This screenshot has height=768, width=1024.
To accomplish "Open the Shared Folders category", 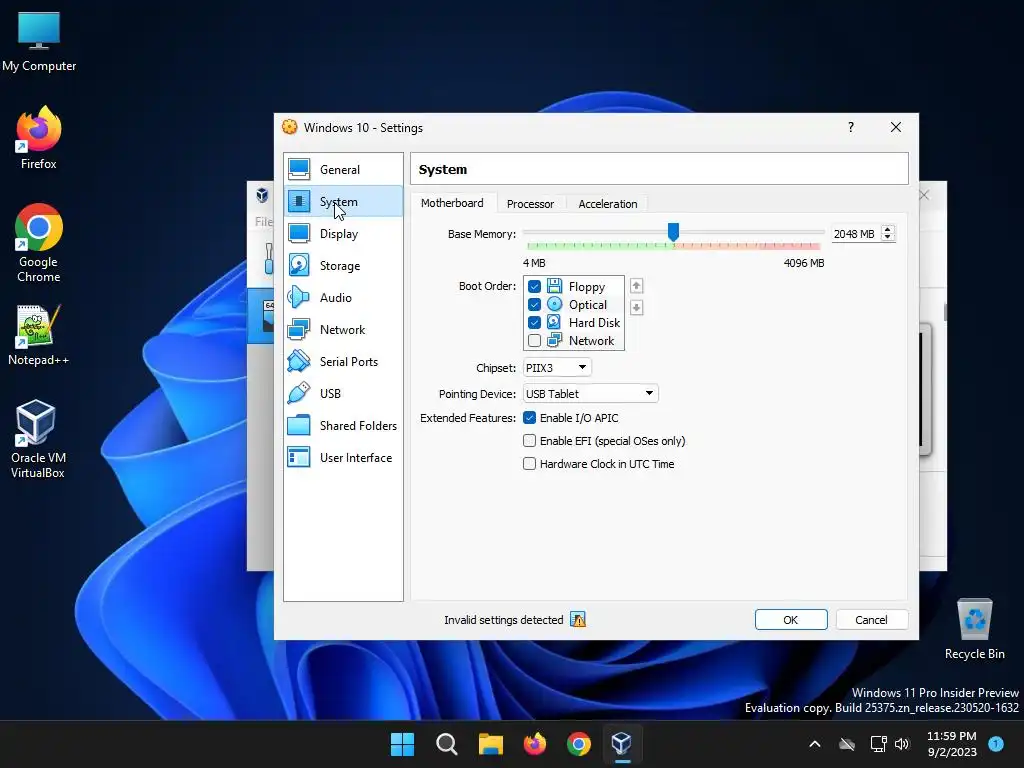I will pyautogui.click(x=343, y=426).
